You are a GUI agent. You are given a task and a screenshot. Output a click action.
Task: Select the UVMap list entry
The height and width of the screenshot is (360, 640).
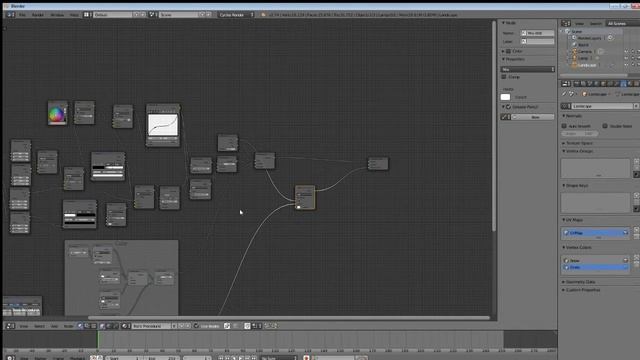[595, 233]
